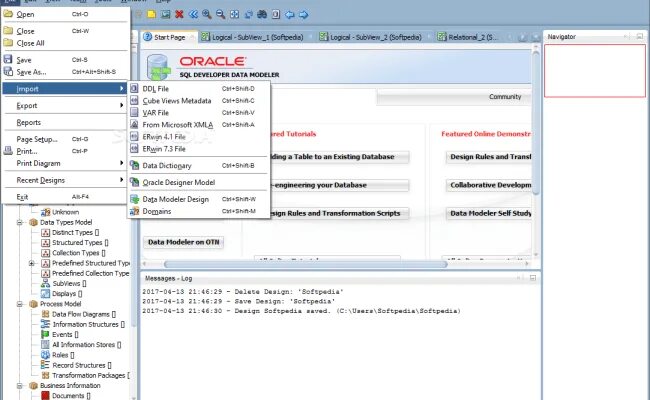Switch to Logical - SubView_2 (Softpedia) tab

tap(376, 37)
